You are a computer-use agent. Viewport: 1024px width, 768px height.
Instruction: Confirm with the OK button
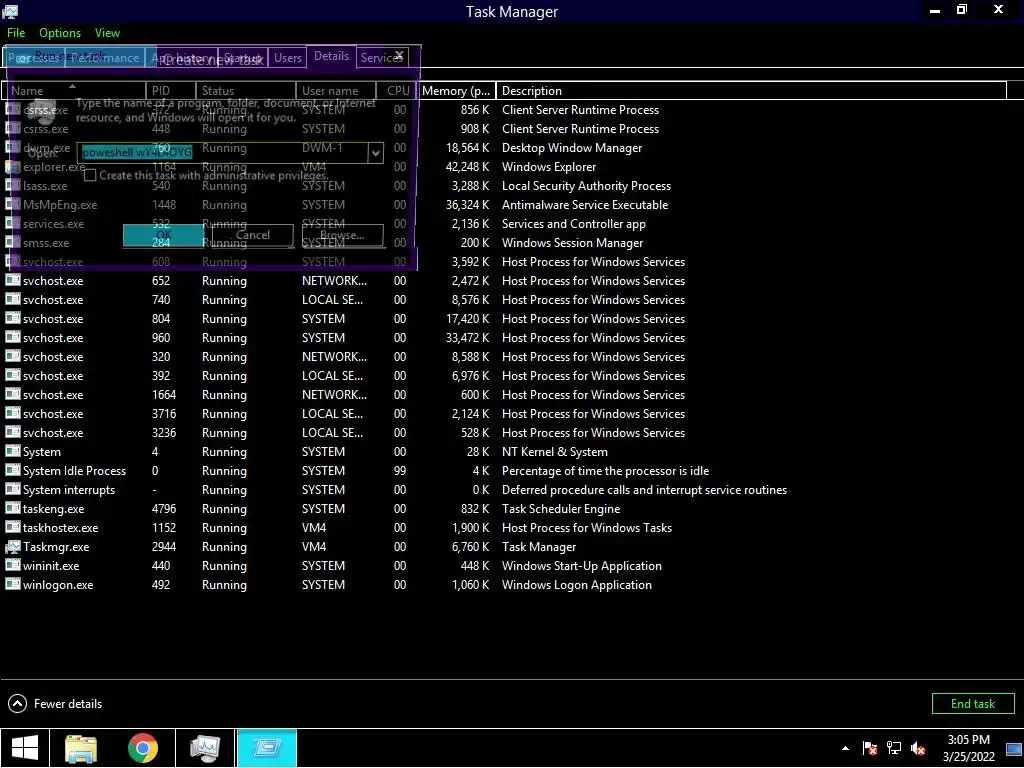[163, 235]
